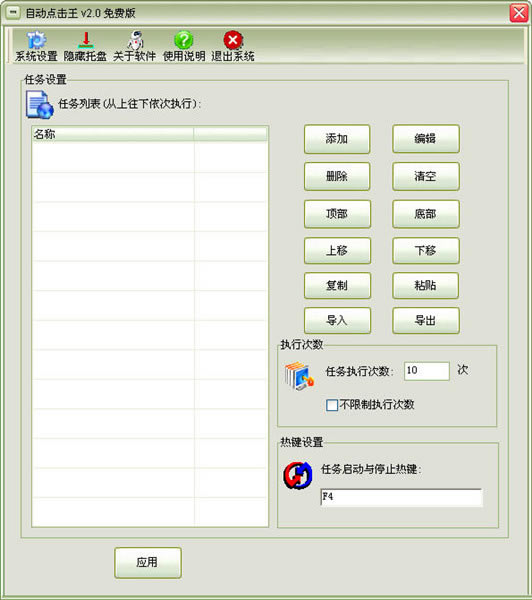Click the 编辑 edit button
The width and height of the screenshot is (532, 600).
click(x=425, y=139)
